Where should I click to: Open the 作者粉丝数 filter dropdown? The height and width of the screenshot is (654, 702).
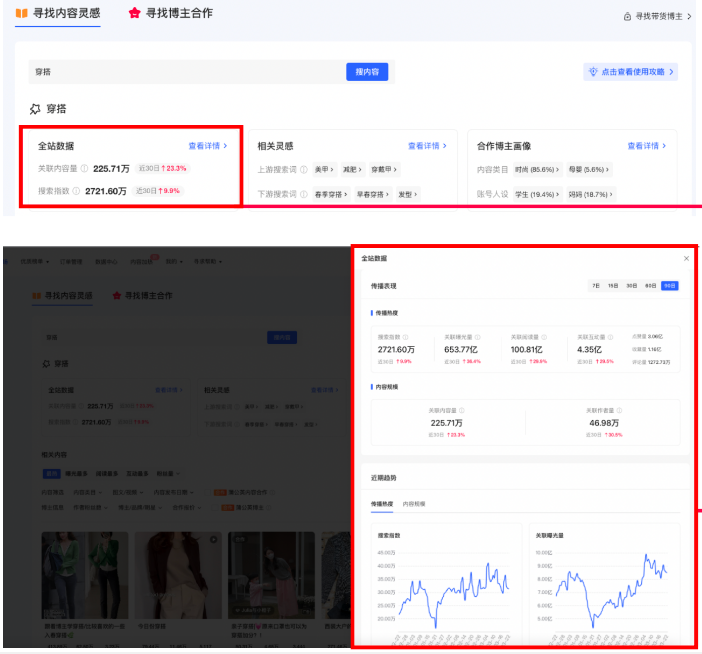(x=90, y=508)
